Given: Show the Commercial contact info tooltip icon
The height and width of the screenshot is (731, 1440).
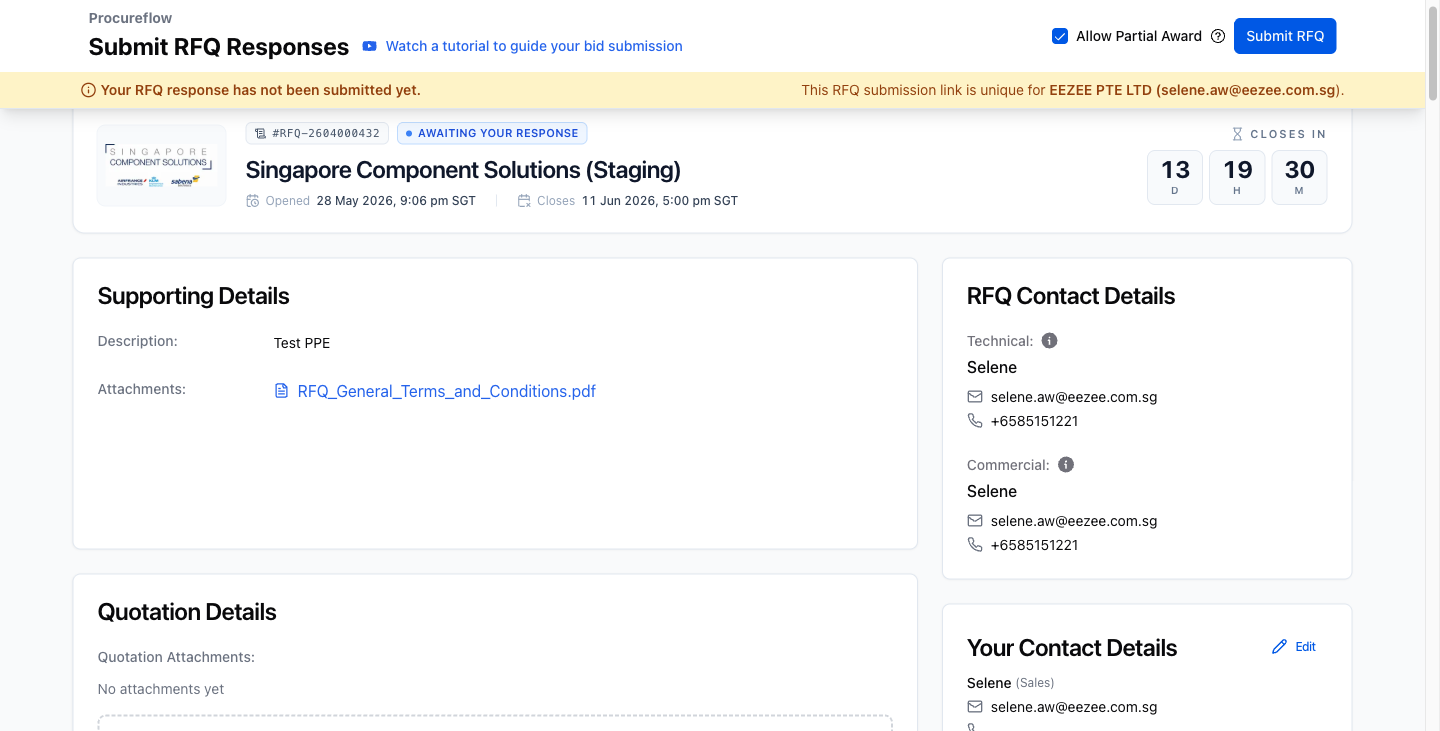Looking at the screenshot, I should tap(1066, 465).
